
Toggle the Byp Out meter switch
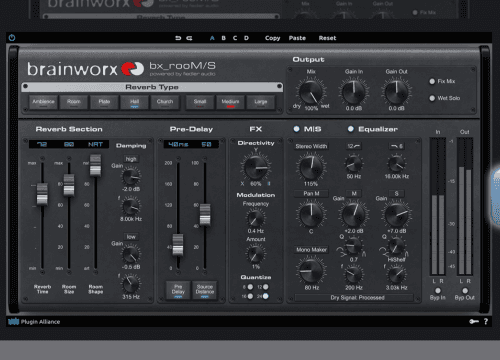[x=465, y=290]
